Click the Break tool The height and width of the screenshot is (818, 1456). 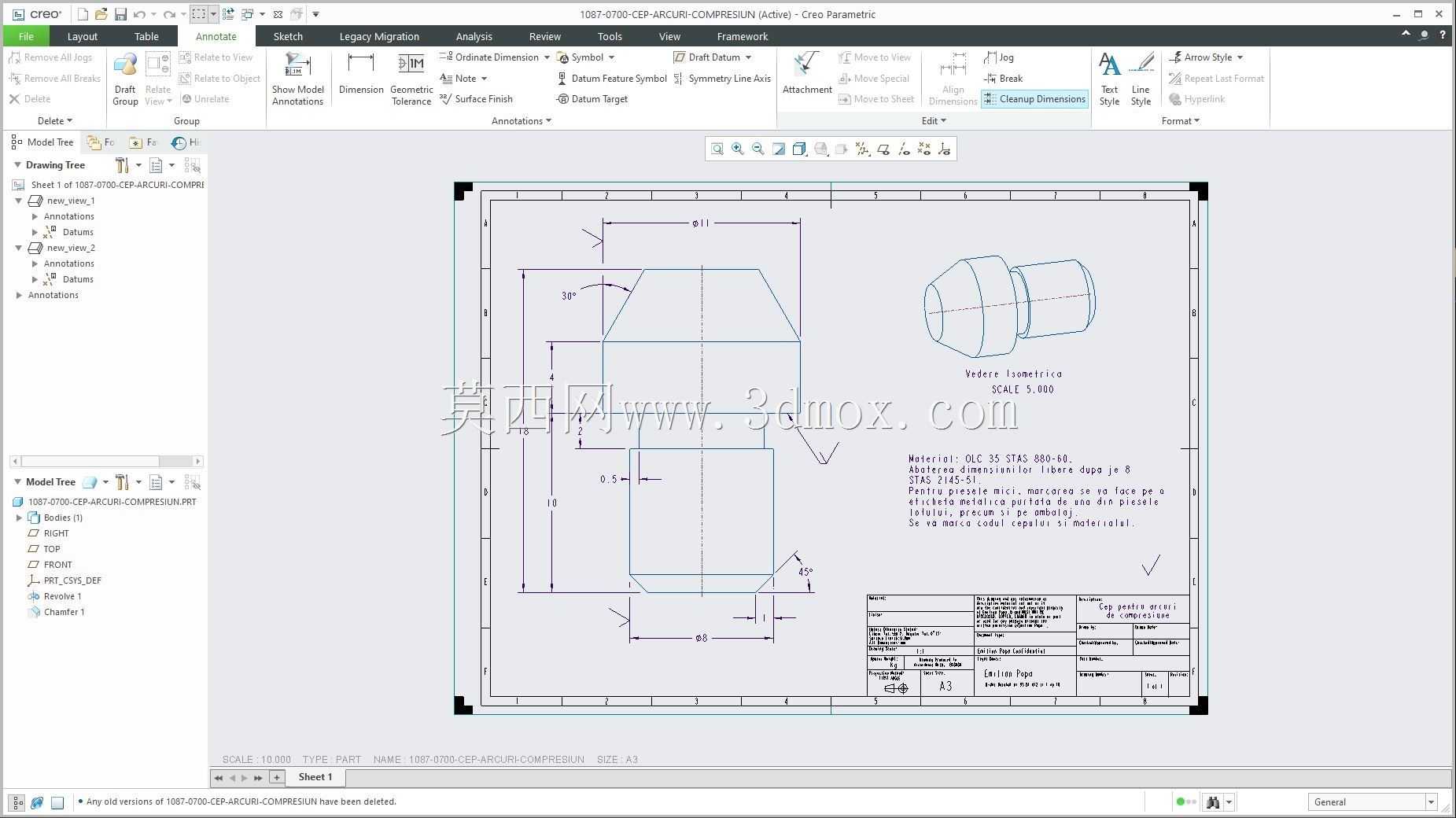[1003, 79]
